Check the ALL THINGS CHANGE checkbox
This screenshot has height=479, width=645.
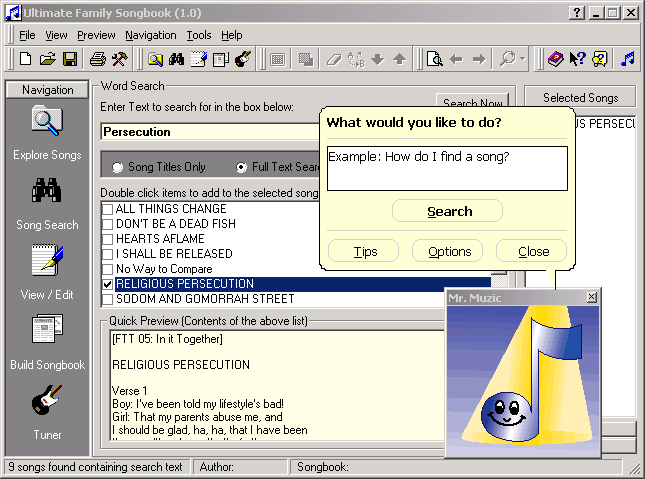coord(108,209)
